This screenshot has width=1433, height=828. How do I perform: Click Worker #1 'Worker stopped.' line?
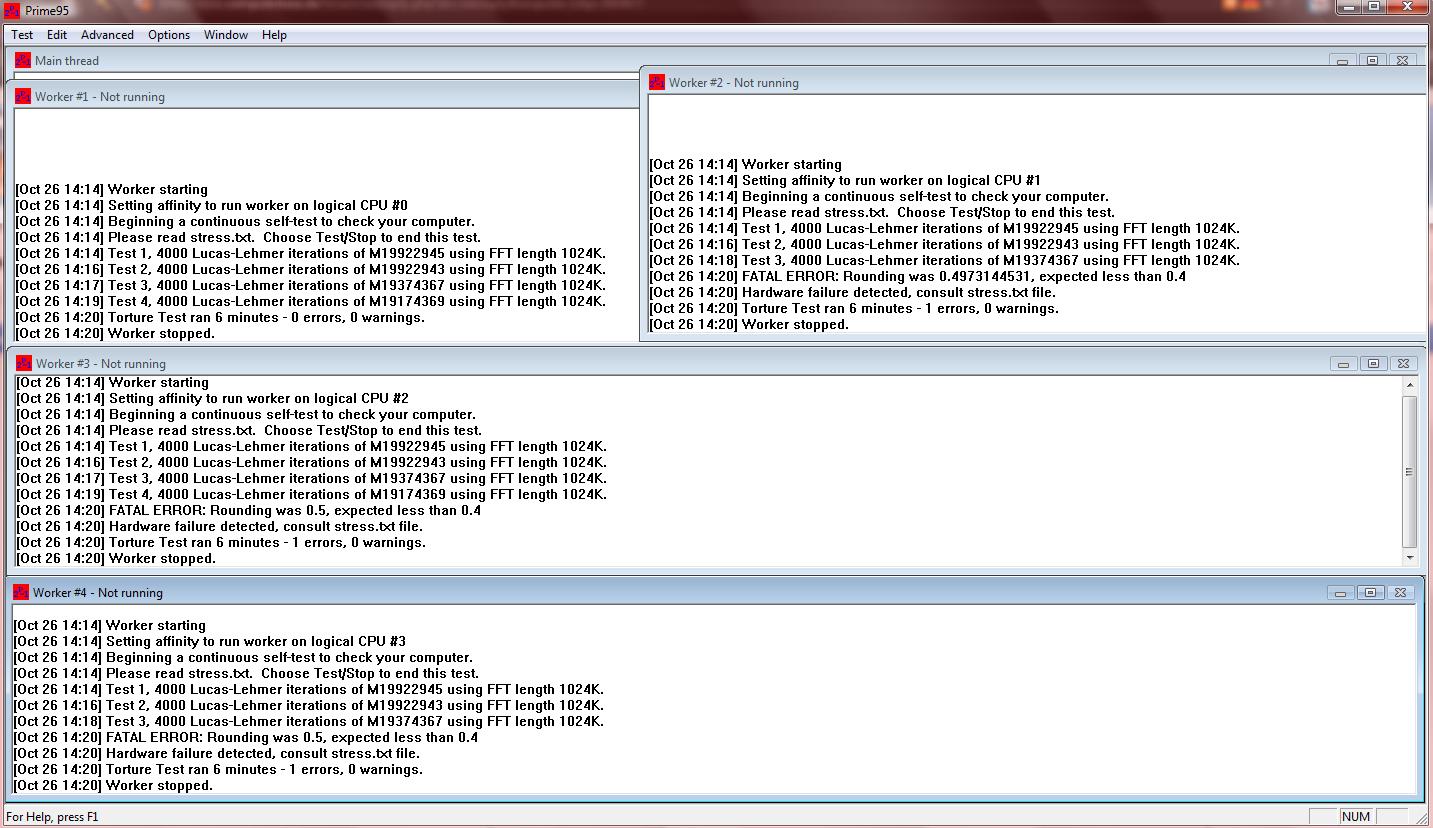(x=115, y=333)
